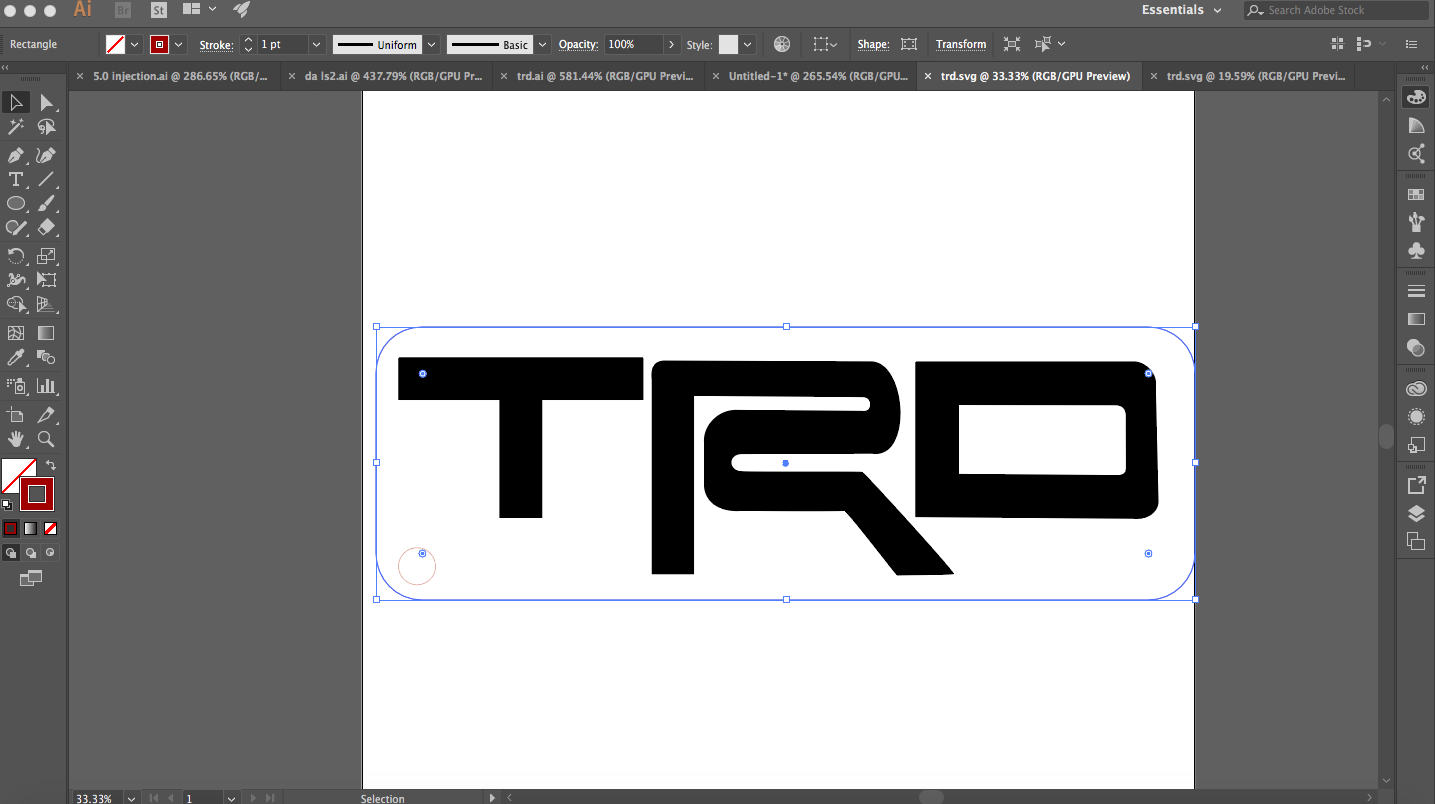Select the Rotate tool
Image resolution: width=1435 pixels, height=804 pixels.
(x=16, y=256)
